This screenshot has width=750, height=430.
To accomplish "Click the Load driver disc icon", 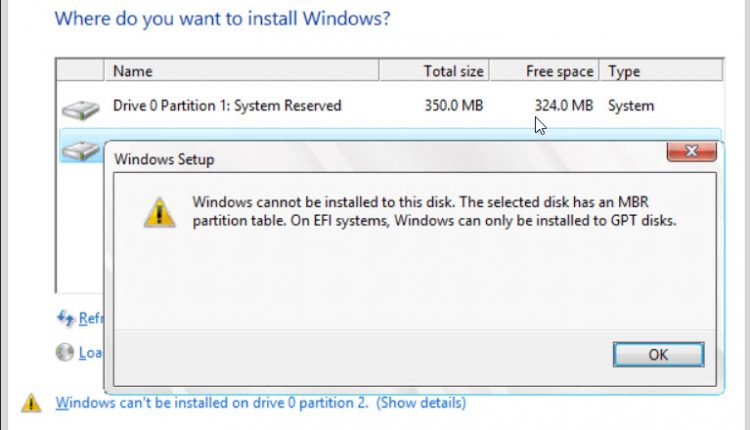I will pos(65,353).
